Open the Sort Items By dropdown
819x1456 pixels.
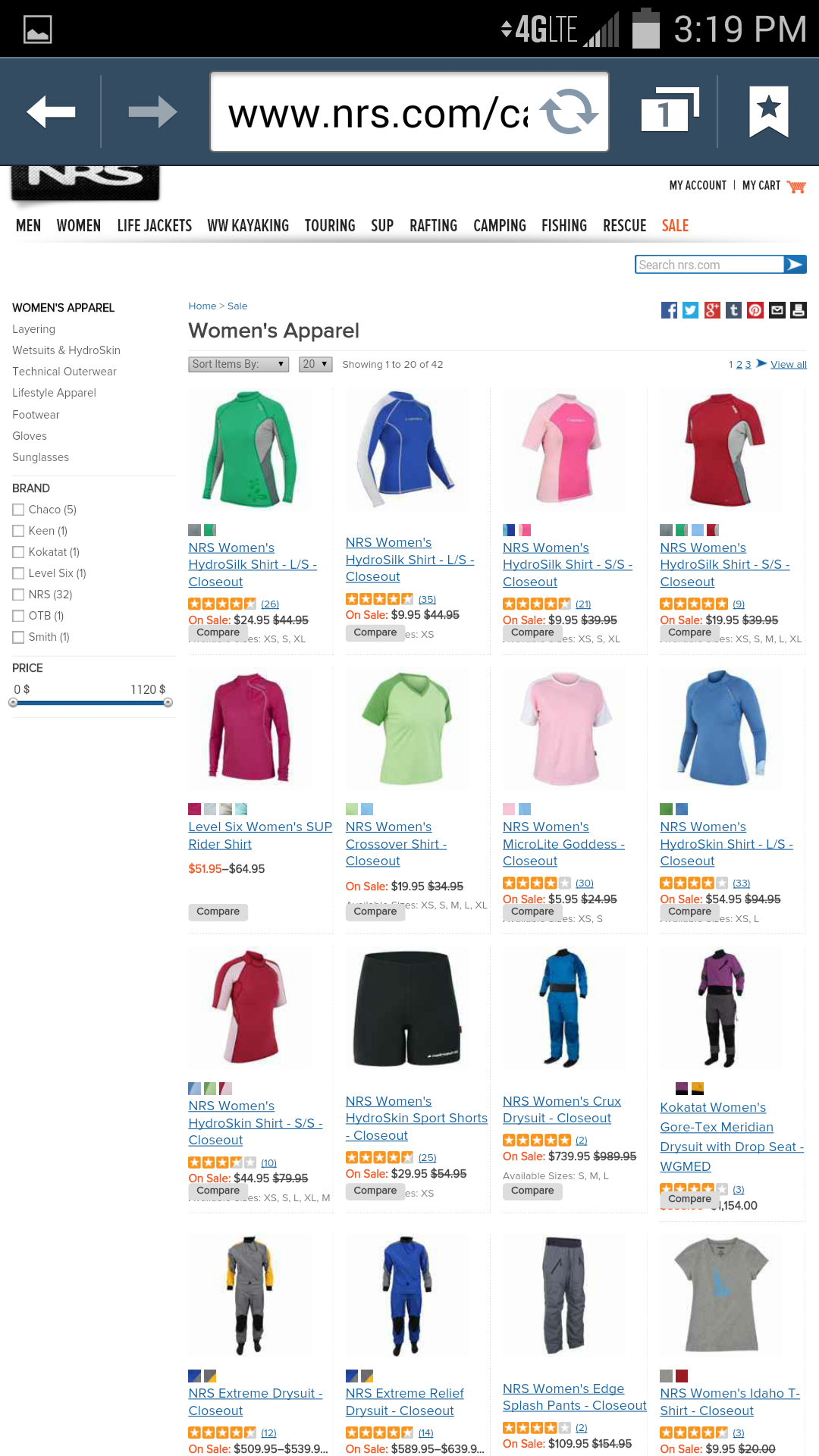pos(239,365)
